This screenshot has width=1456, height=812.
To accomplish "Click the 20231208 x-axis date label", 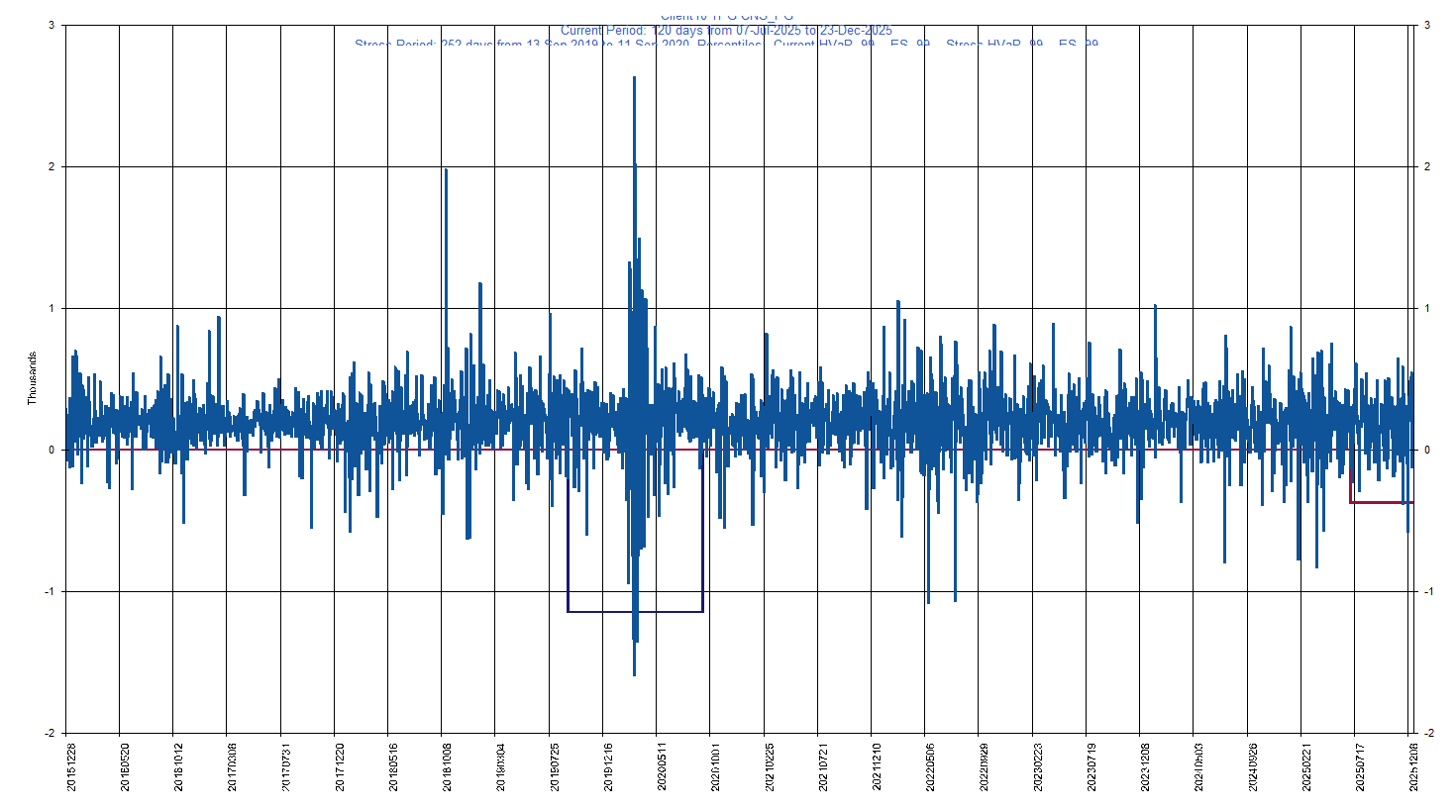I will pos(1144,767).
